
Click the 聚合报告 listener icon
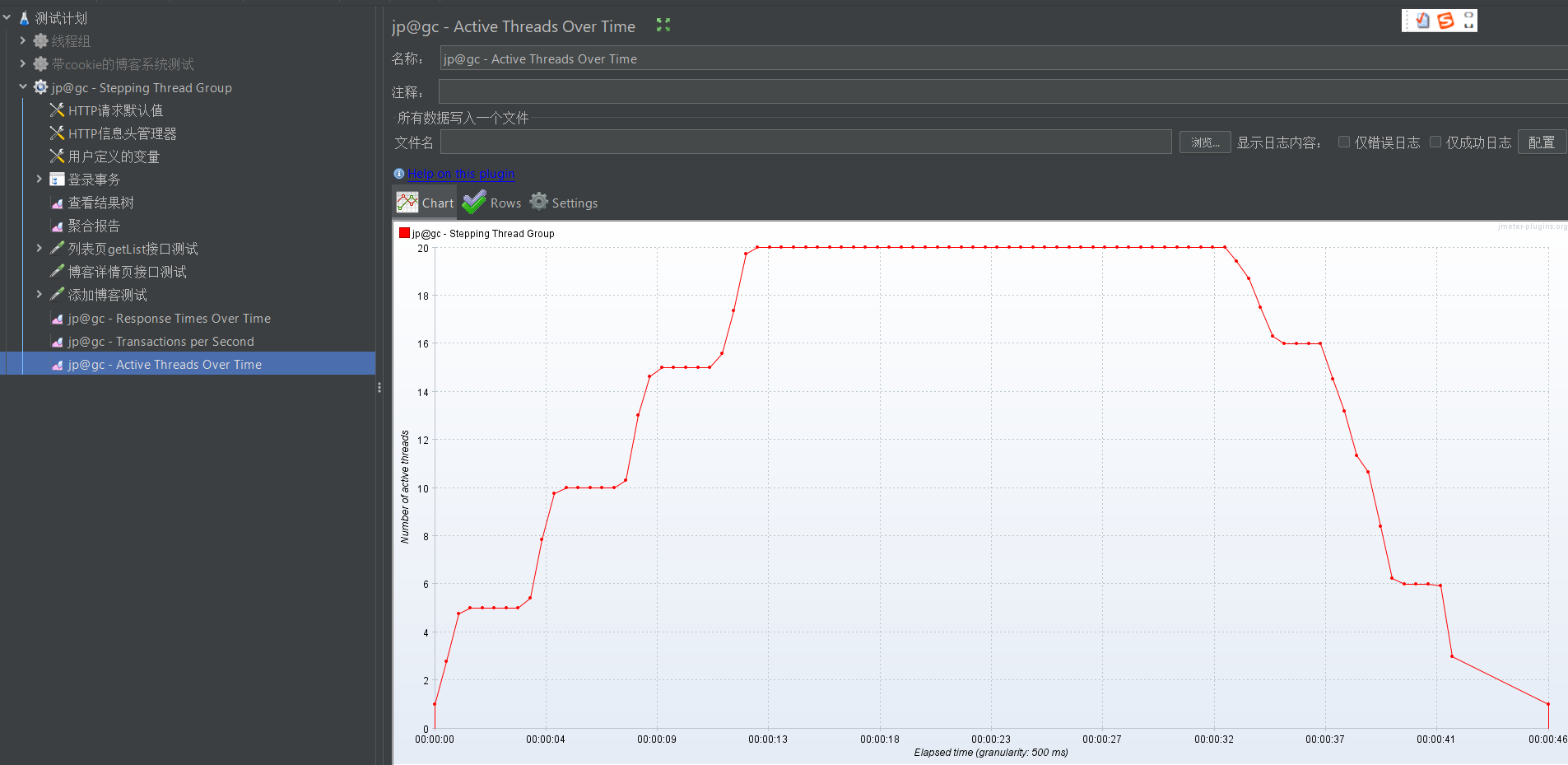tap(57, 226)
